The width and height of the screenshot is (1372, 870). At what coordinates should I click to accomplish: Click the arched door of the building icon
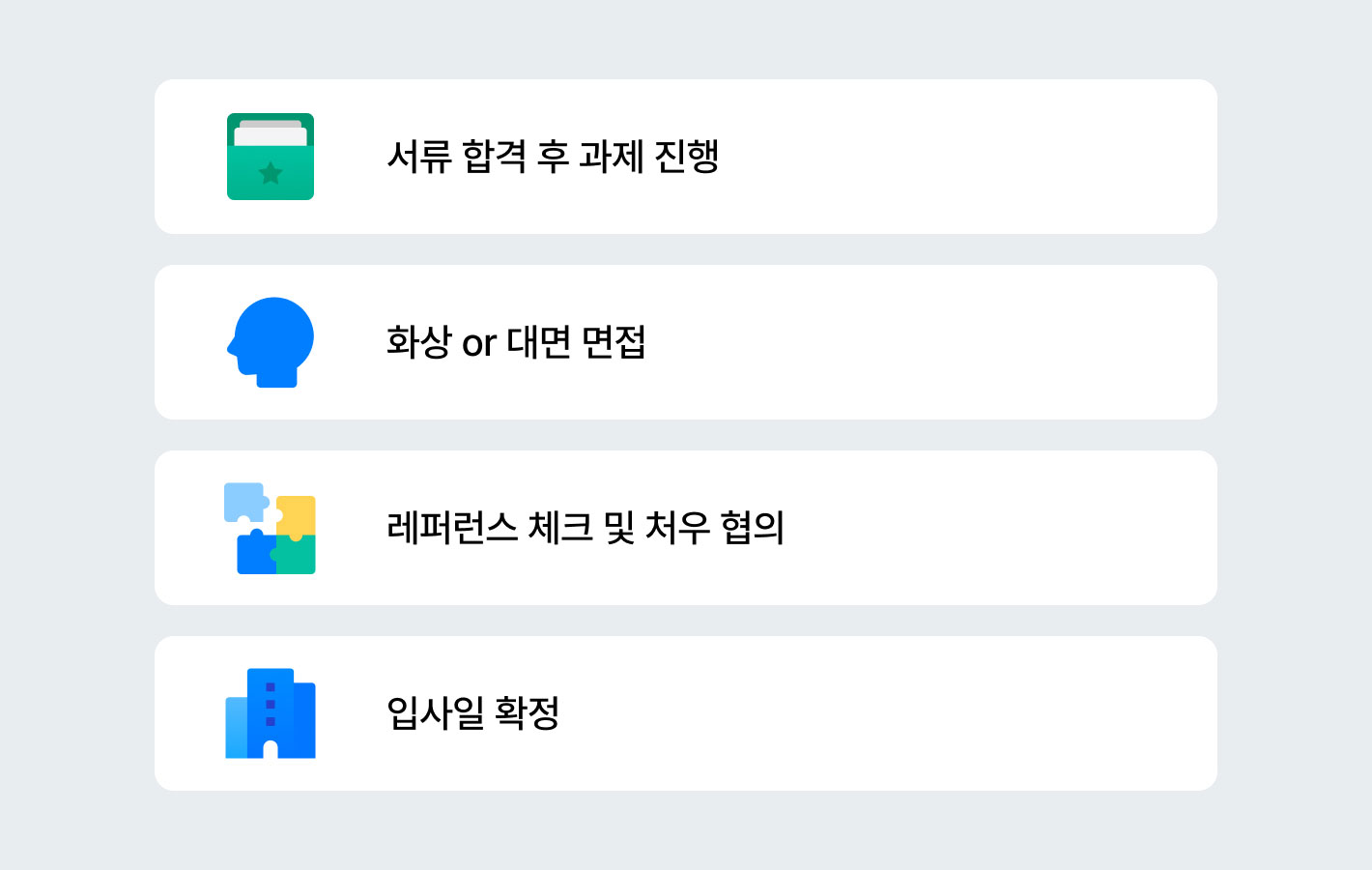click(x=271, y=749)
